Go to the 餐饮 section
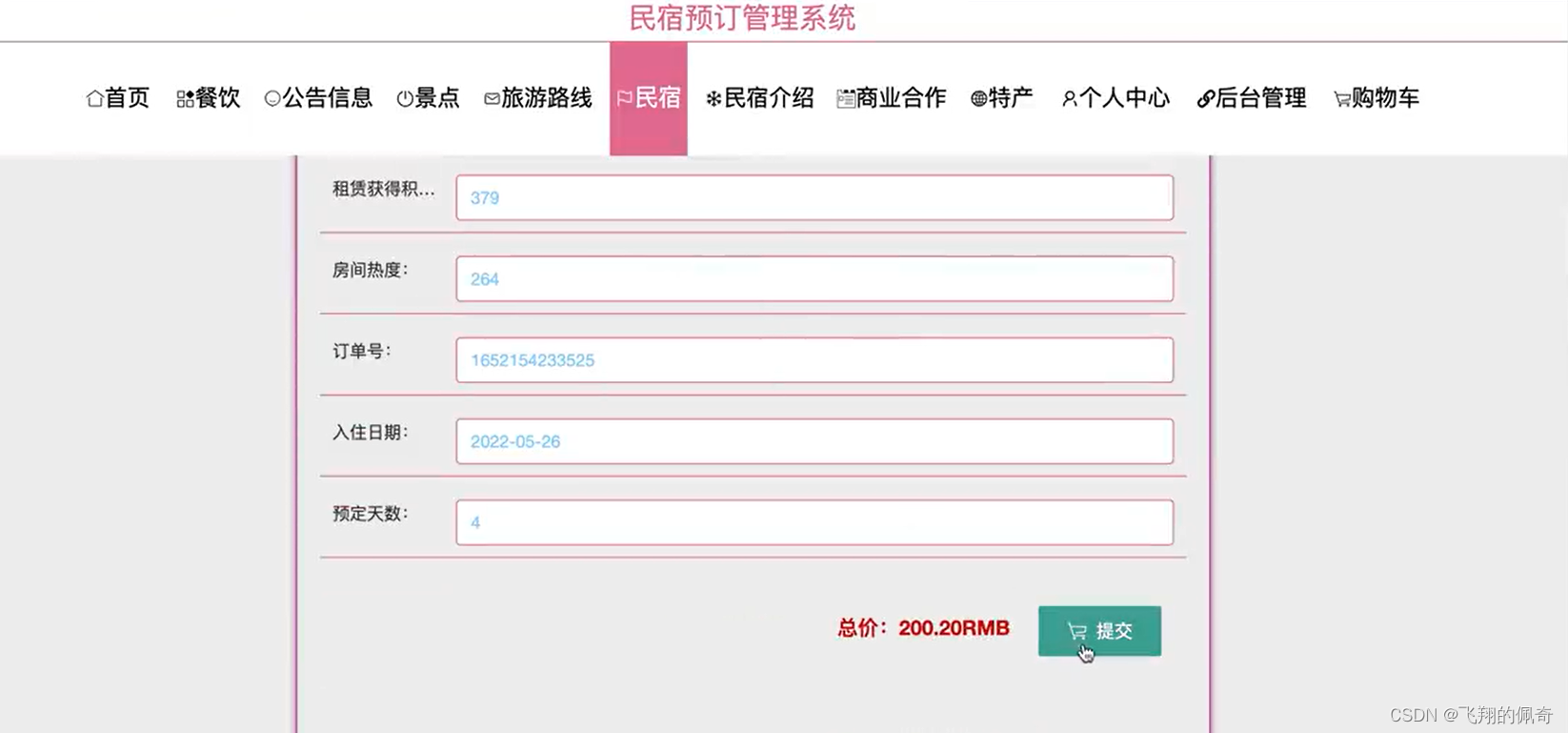 click(x=209, y=98)
